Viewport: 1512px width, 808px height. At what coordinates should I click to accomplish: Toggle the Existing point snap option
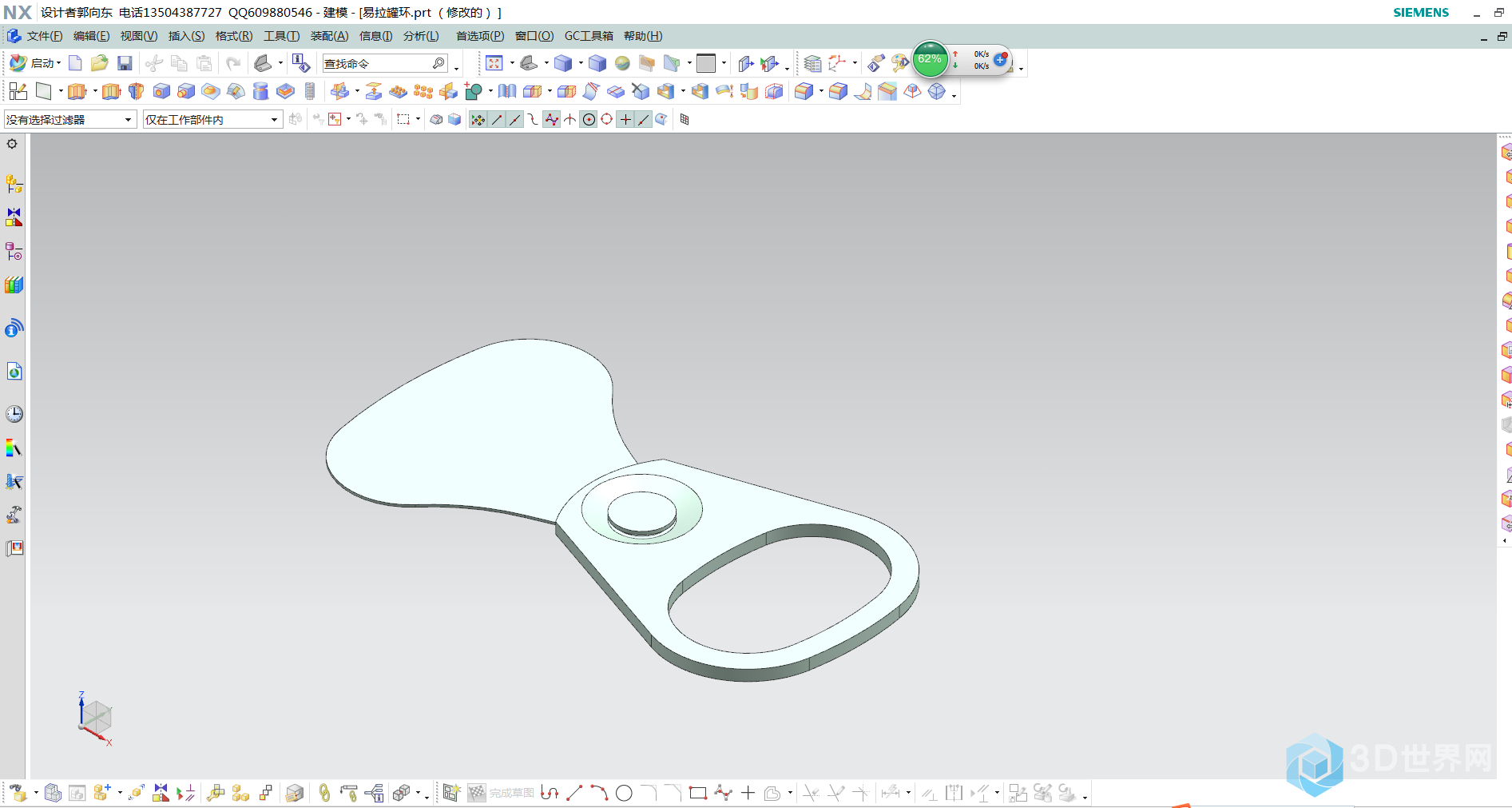(625, 119)
